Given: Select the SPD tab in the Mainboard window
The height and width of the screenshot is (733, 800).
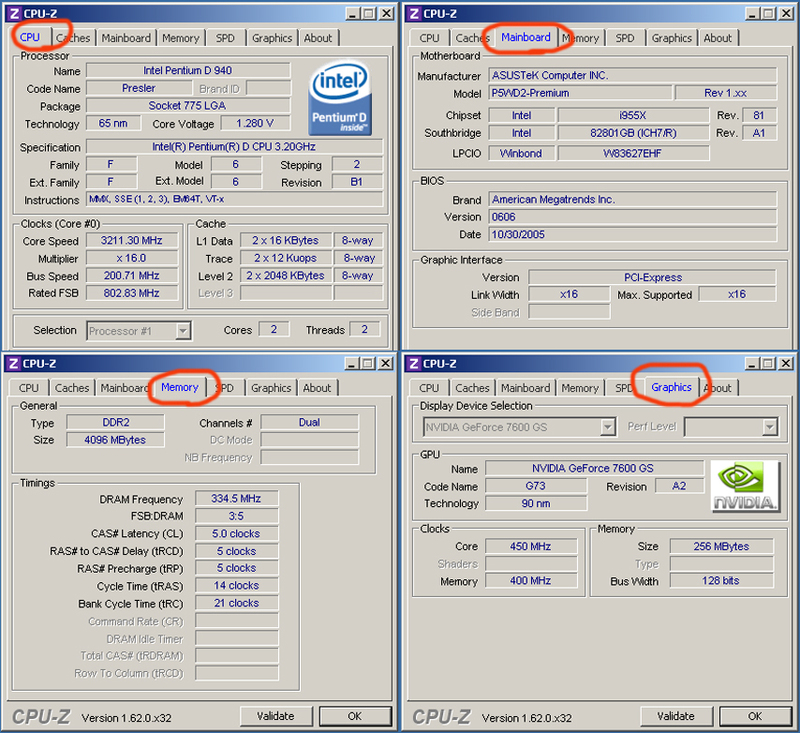Looking at the screenshot, I should (624, 38).
